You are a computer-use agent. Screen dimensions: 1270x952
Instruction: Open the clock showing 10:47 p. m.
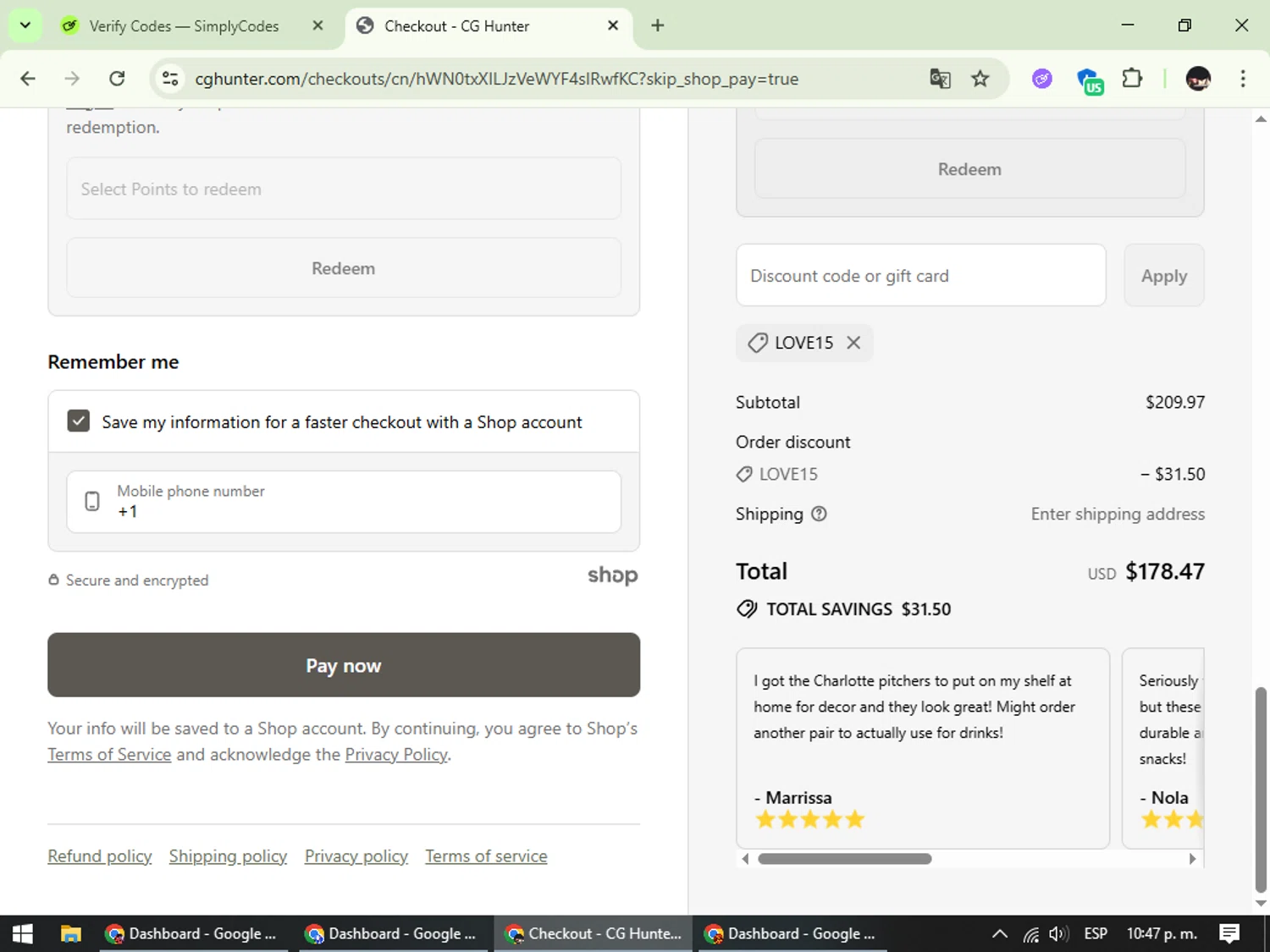(1162, 933)
